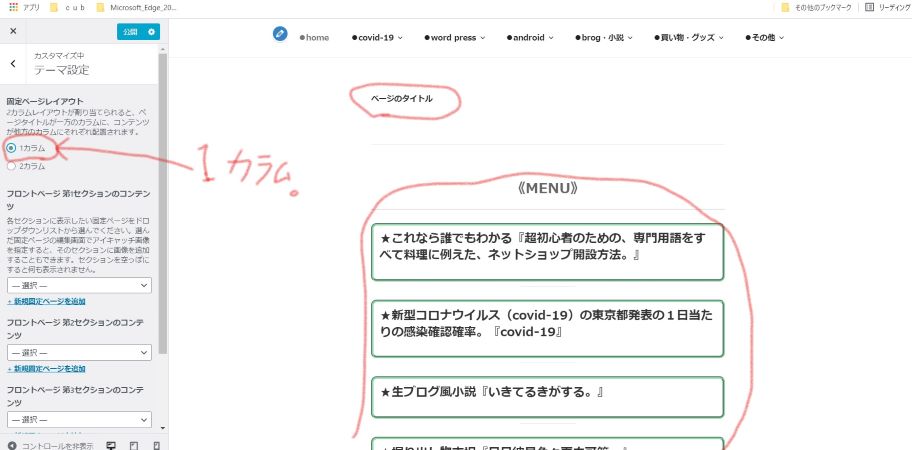The image size is (912, 450).
Task: Open the アプリ apps bookmark icon
Action: point(24,8)
